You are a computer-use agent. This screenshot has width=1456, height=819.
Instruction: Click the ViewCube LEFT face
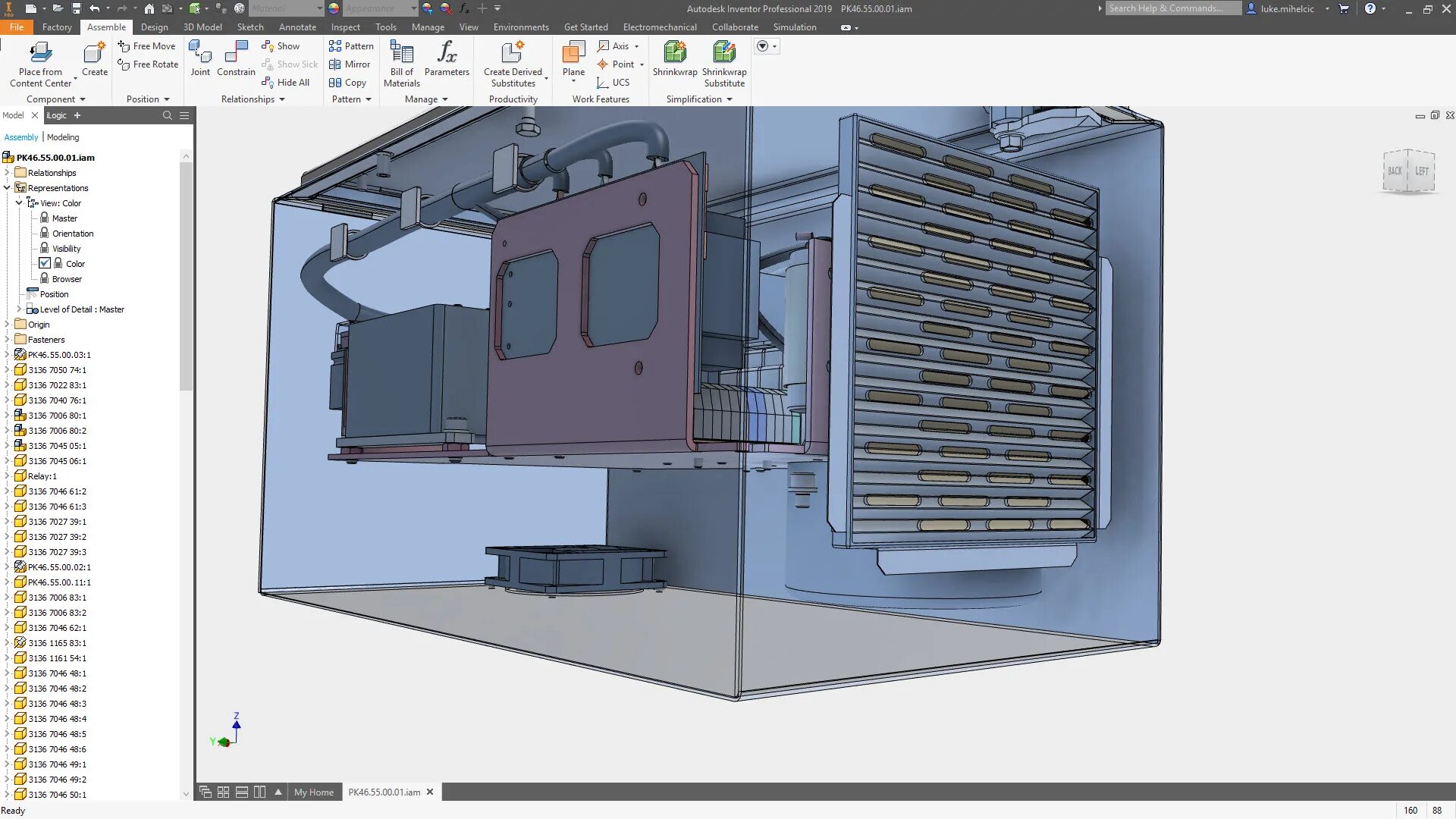click(1421, 171)
